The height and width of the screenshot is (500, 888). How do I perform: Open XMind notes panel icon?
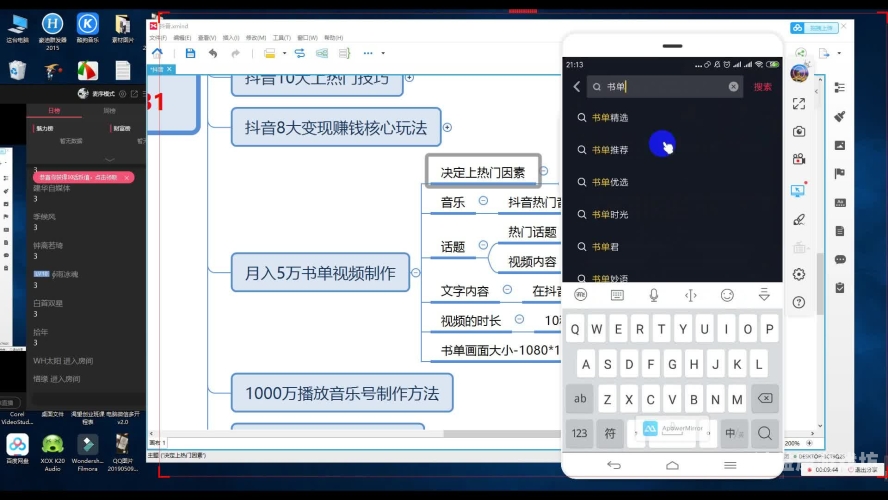pos(840,231)
